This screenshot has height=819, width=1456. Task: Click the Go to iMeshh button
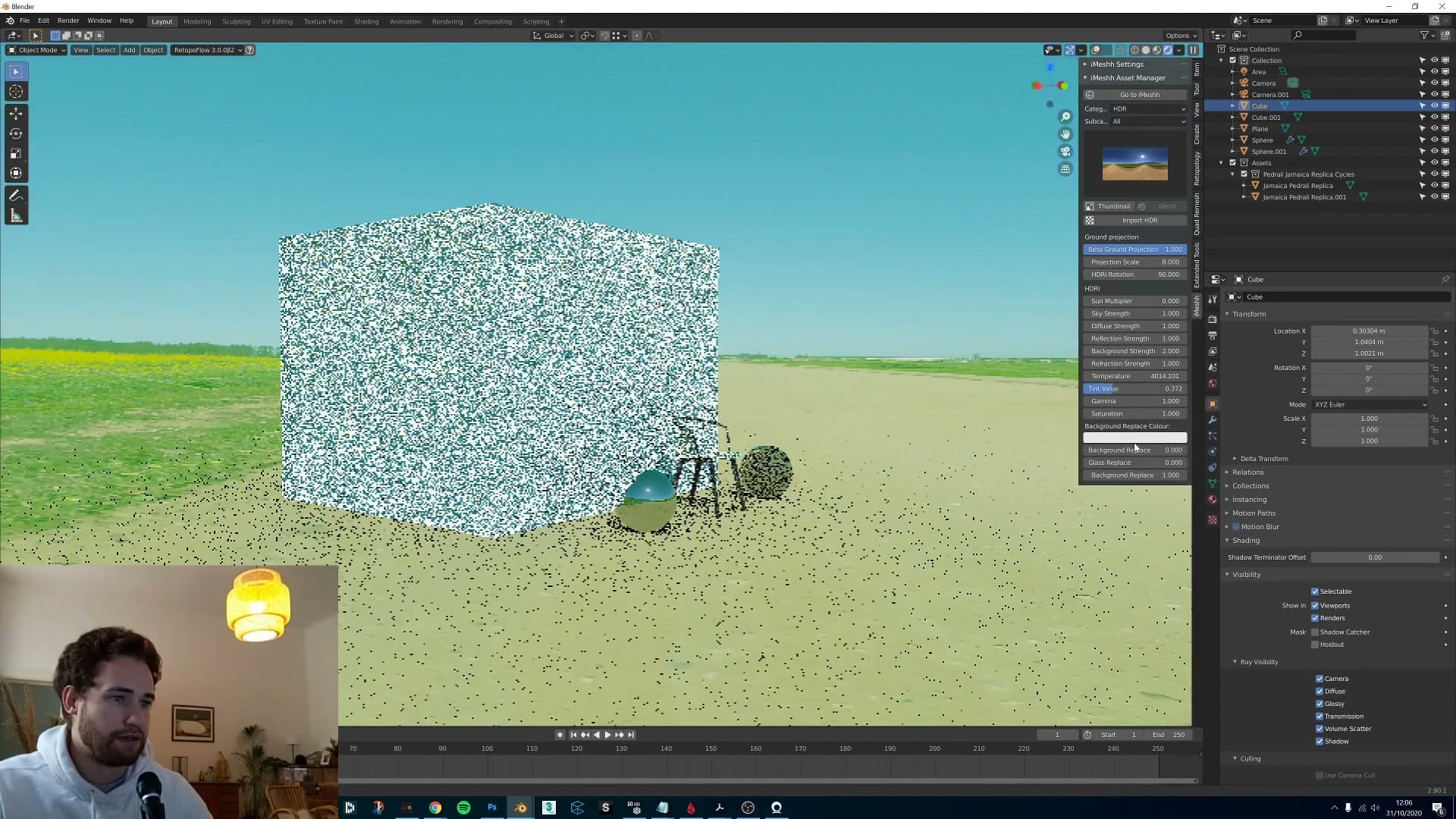[x=1135, y=95]
